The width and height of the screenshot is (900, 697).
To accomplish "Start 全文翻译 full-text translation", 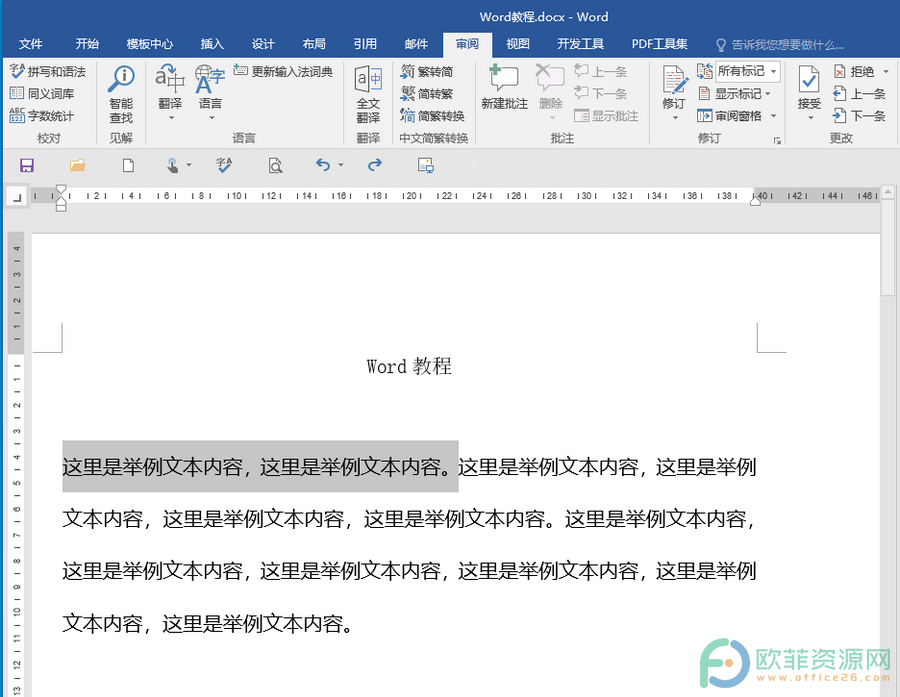I will pos(368,94).
